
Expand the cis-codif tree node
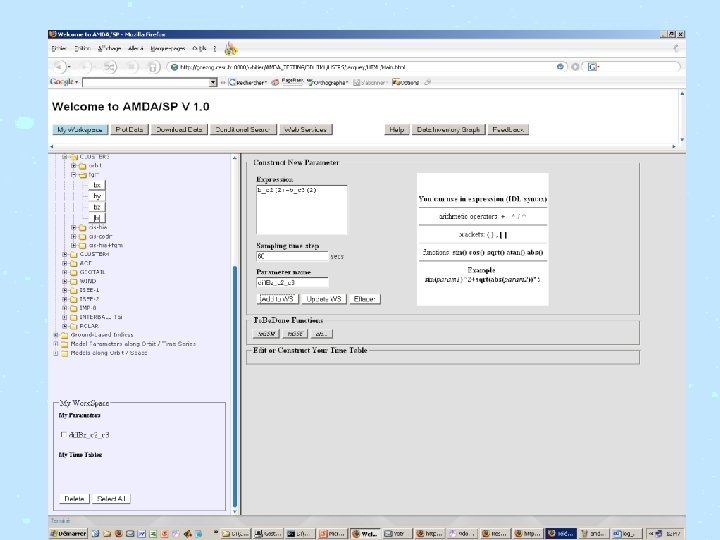click(73, 236)
